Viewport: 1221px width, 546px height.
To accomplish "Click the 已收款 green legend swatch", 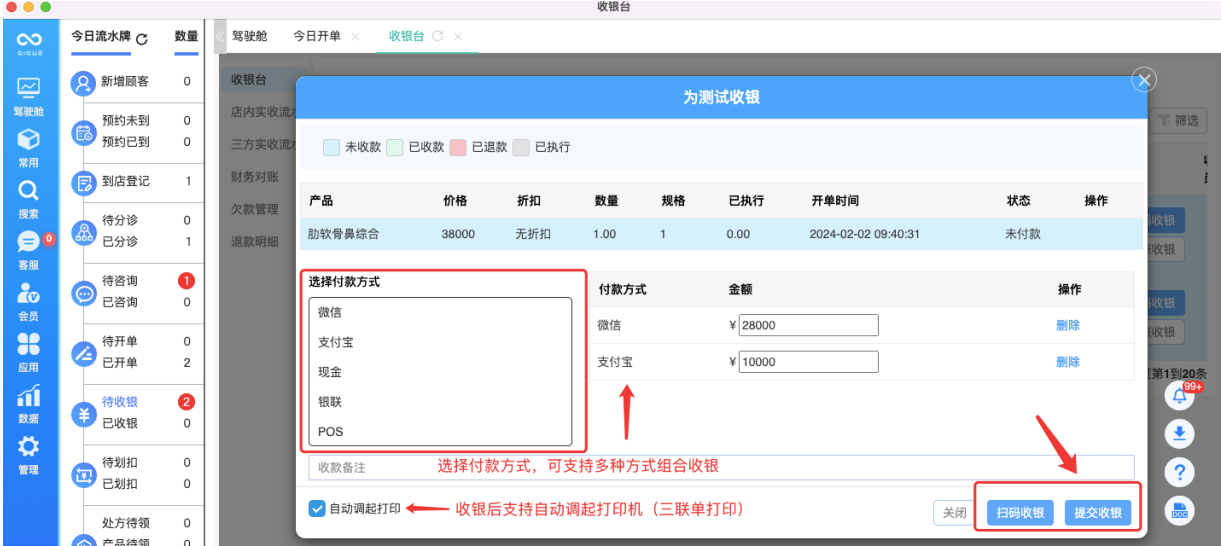I will pyautogui.click(x=395, y=147).
